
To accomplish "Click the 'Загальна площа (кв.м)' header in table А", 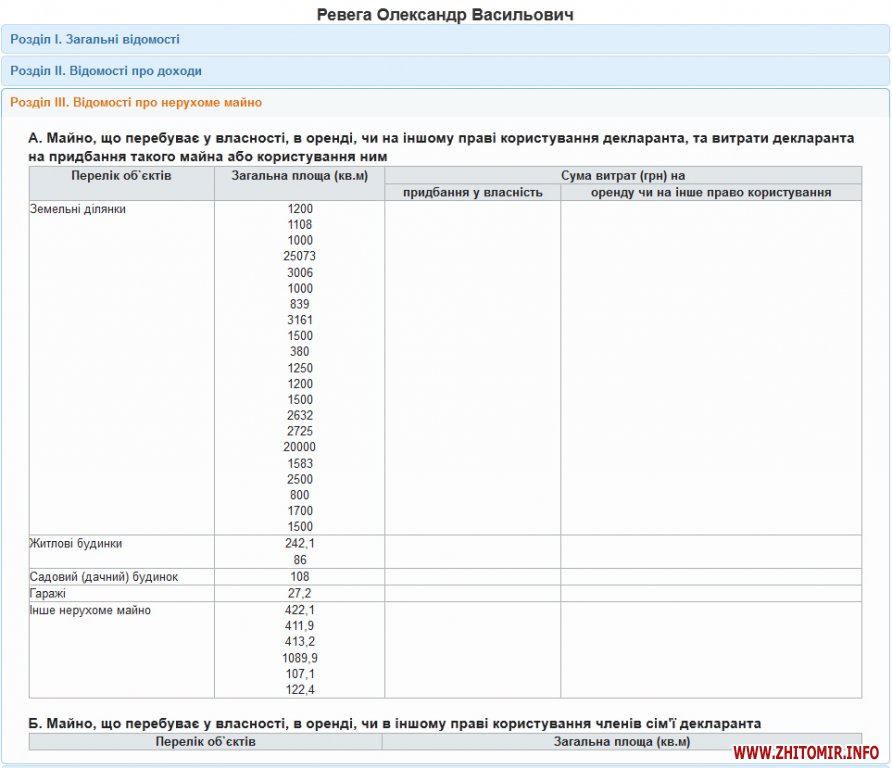I will (x=299, y=176).
